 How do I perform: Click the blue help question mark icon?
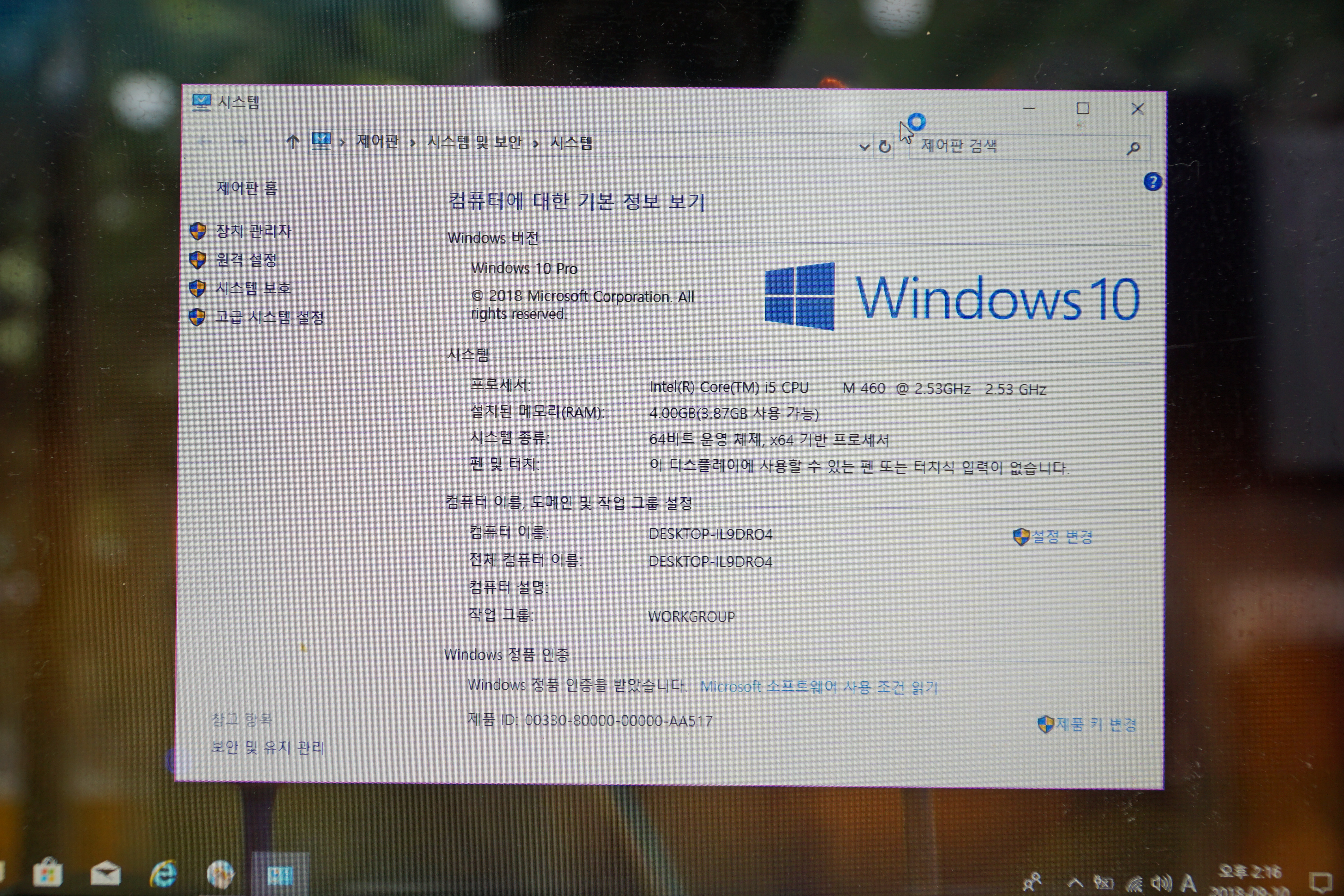(1152, 182)
